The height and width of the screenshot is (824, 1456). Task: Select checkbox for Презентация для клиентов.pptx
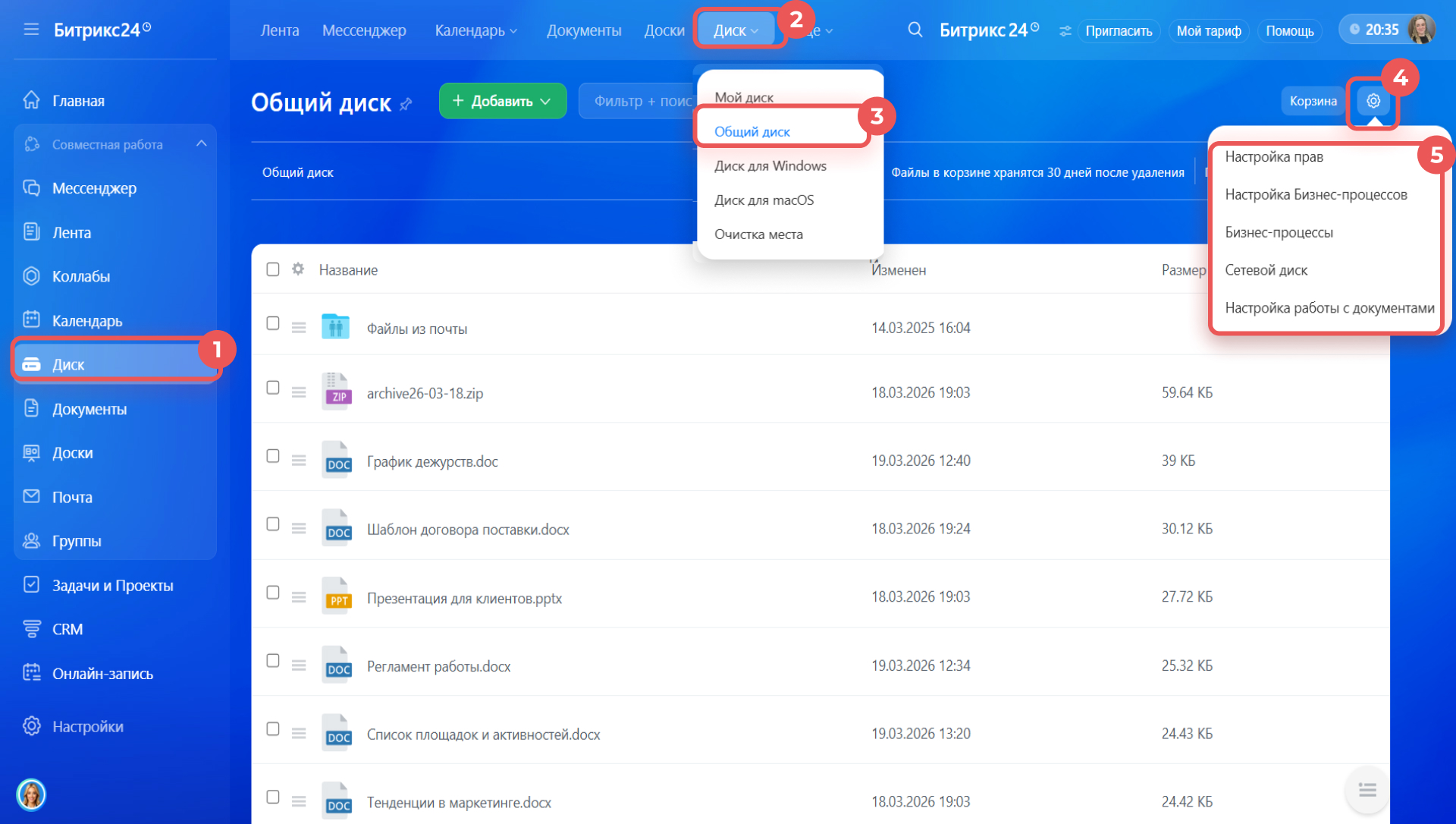pos(273,593)
